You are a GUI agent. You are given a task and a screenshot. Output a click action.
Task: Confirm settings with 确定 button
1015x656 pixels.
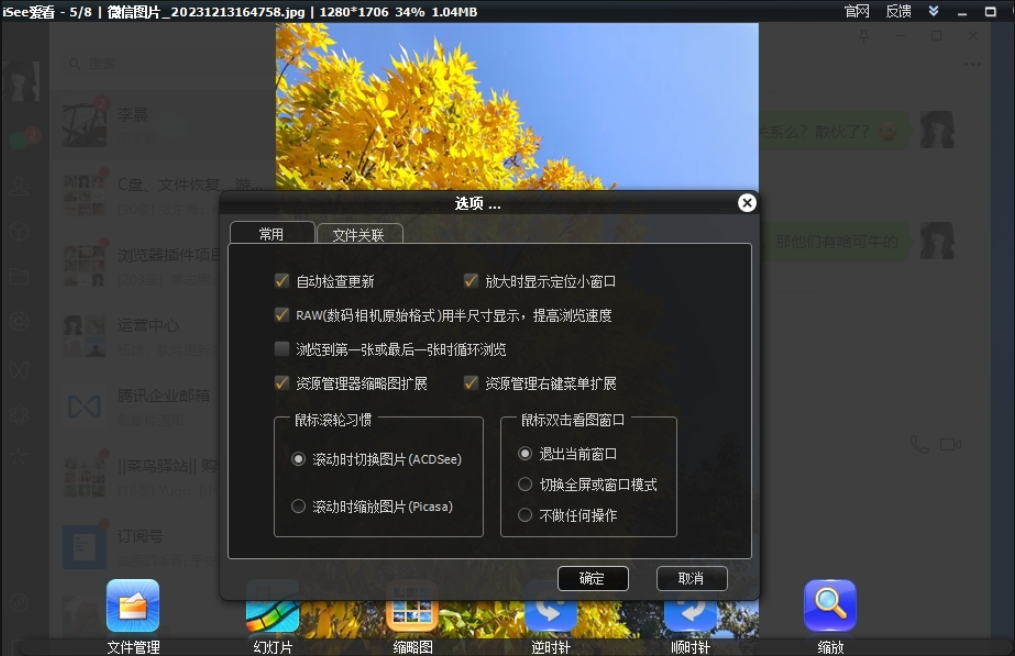pyautogui.click(x=595, y=578)
